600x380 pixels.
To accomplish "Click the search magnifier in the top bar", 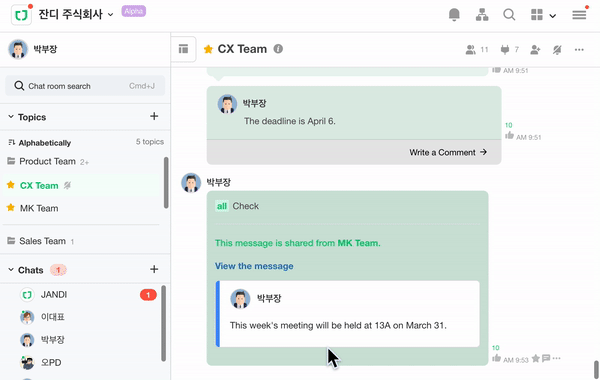I will [509, 15].
